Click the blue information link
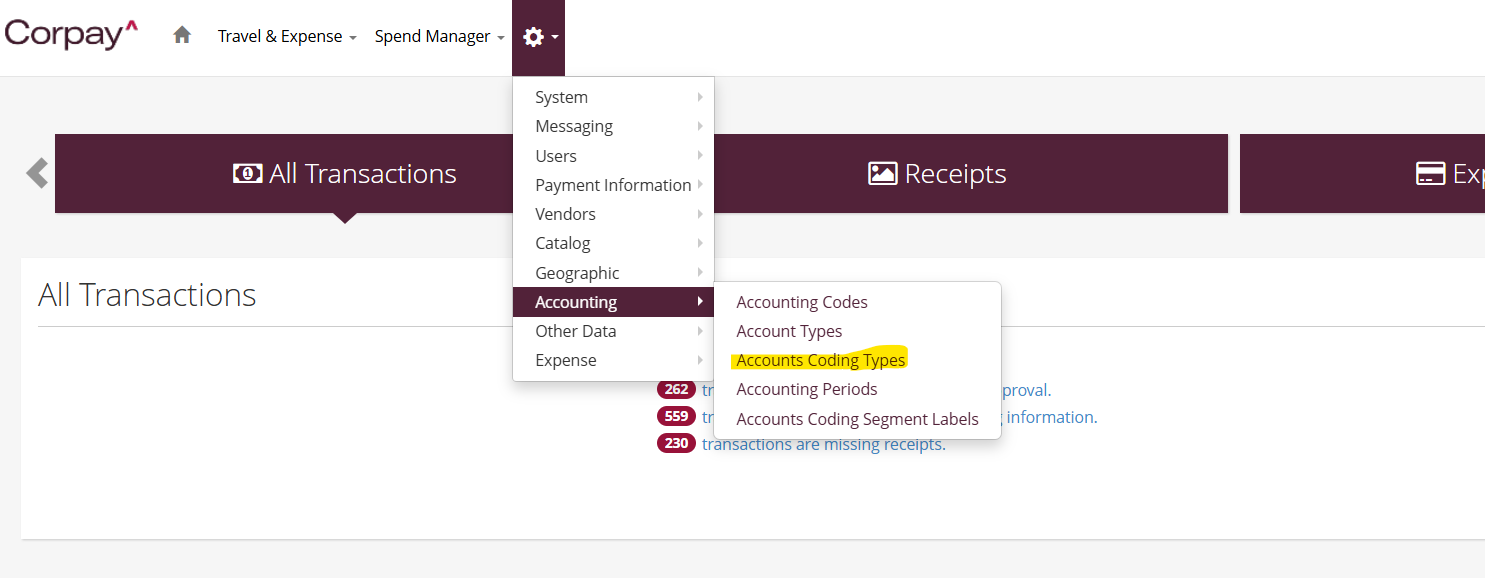Image resolution: width=1485 pixels, height=578 pixels. (1050, 416)
